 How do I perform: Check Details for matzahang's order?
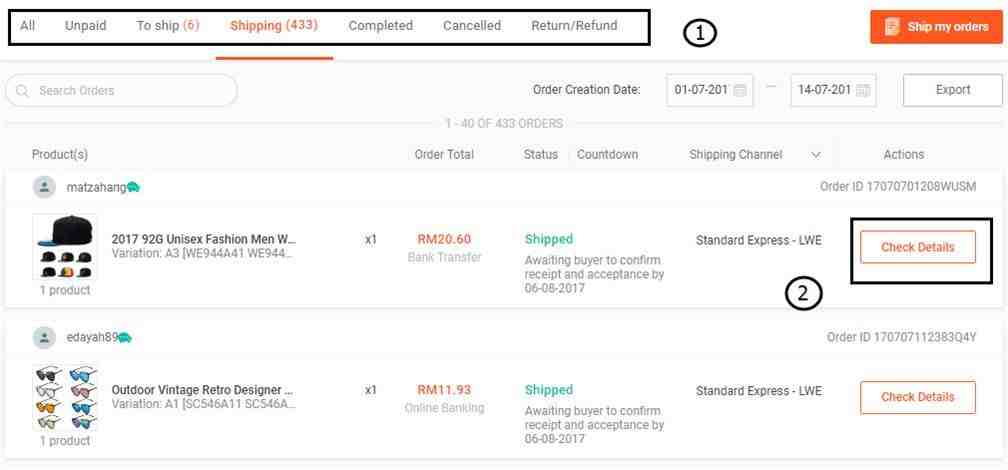click(917, 248)
